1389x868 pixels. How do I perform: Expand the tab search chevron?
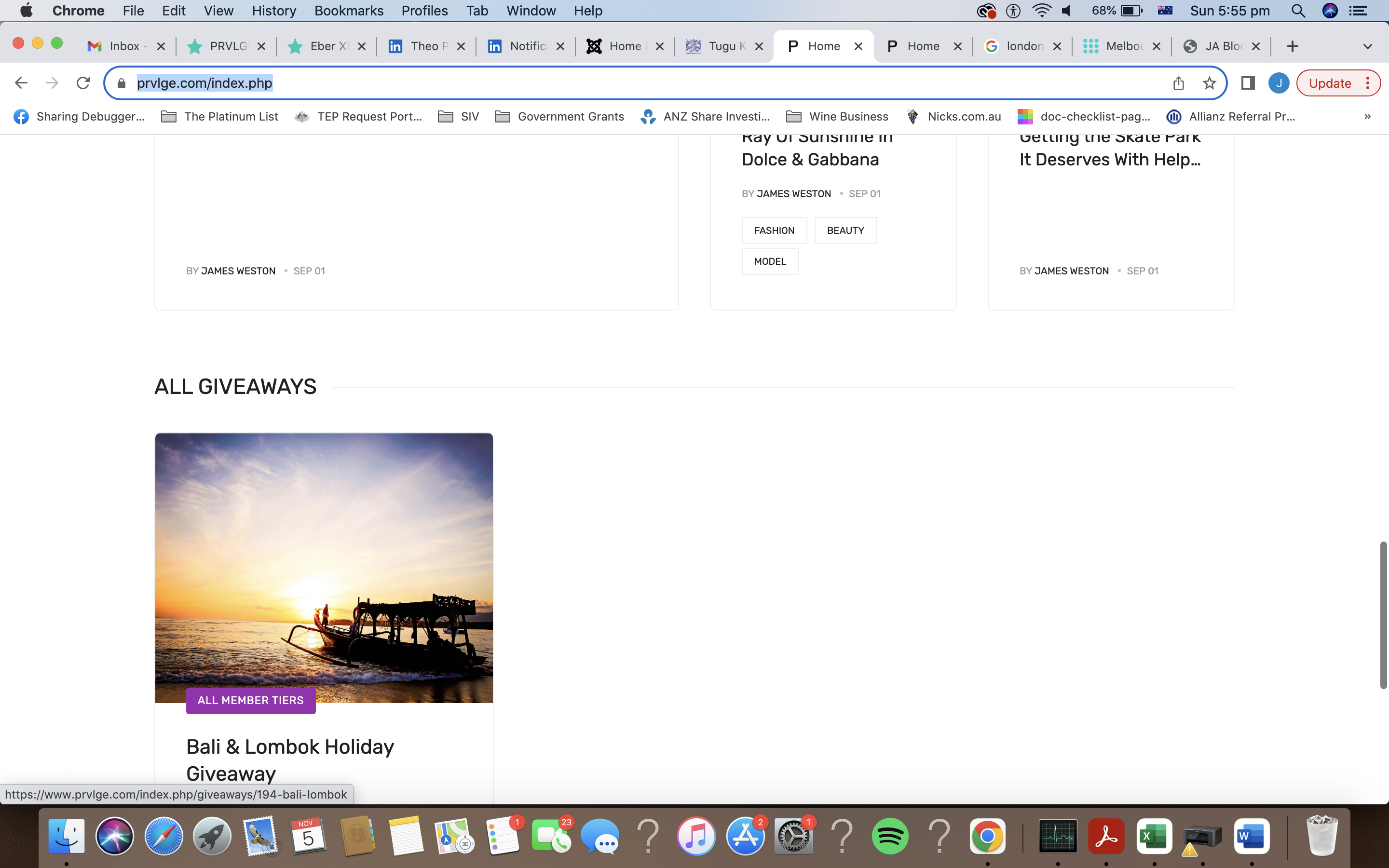click(x=1367, y=46)
